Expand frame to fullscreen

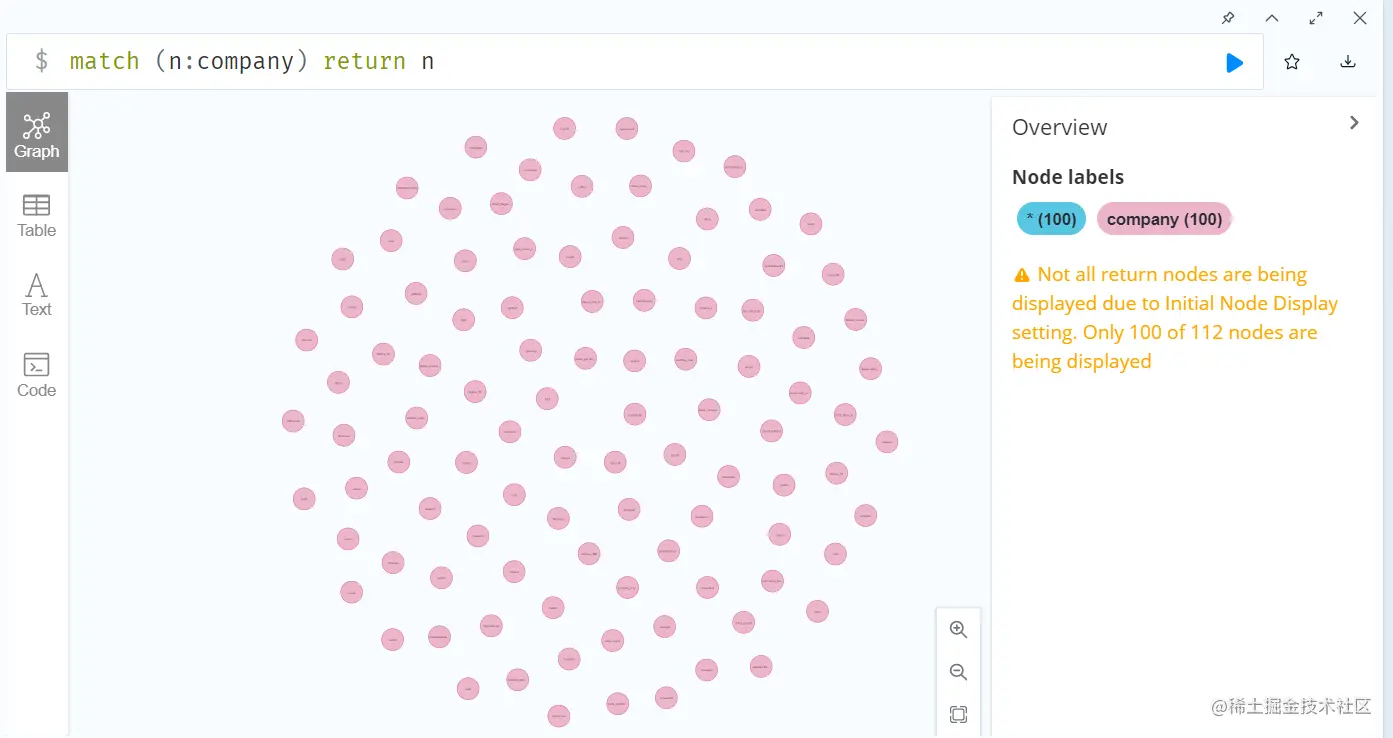point(1316,18)
